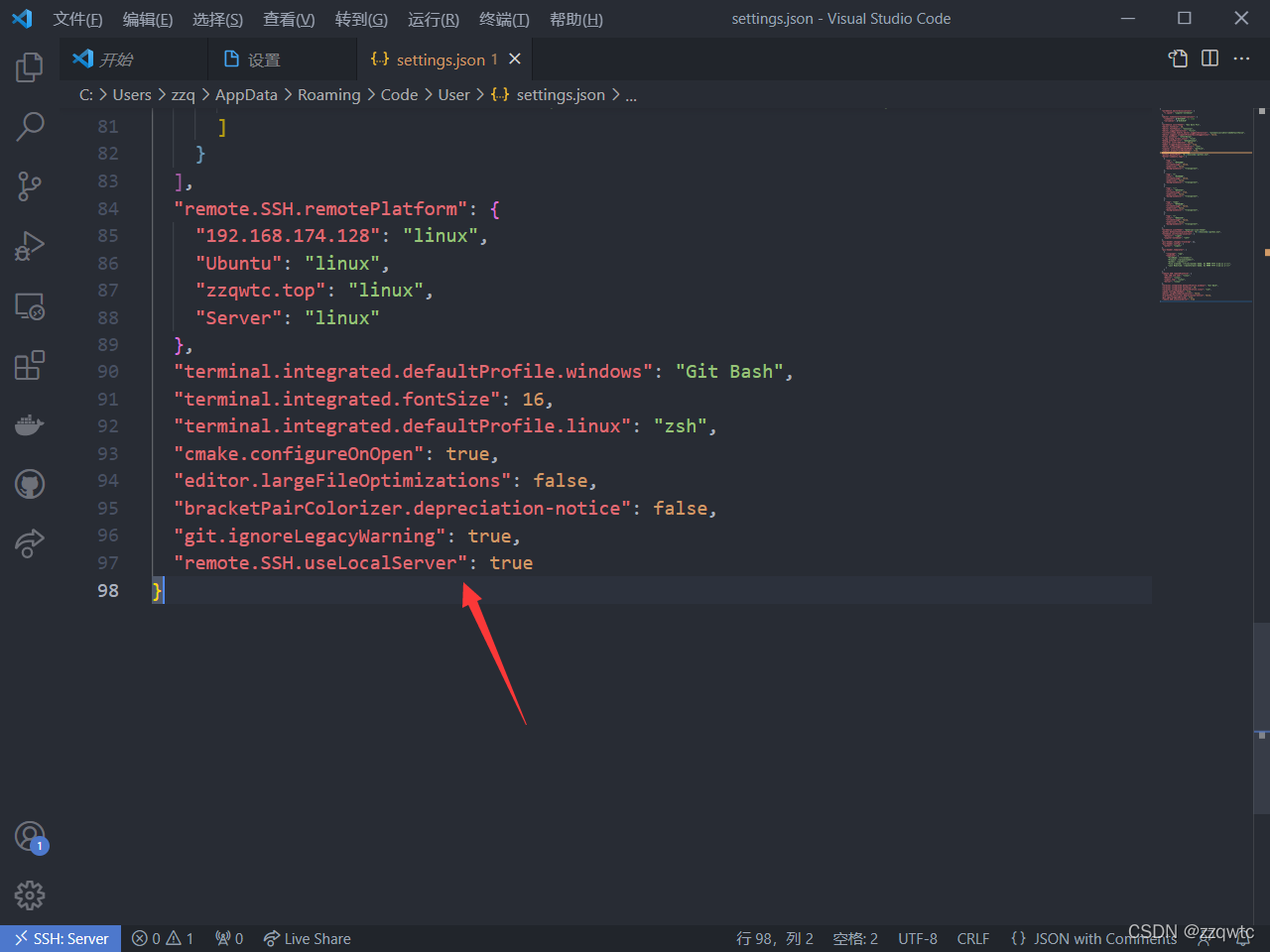The height and width of the screenshot is (952, 1270).
Task: Open the 选择(S) menu
Action: [217, 19]
